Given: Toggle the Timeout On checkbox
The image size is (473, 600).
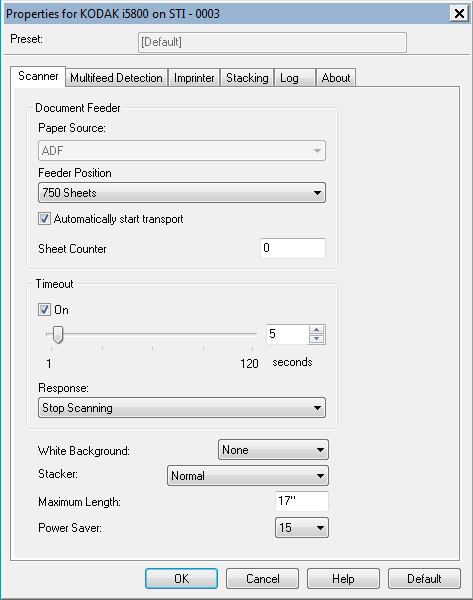Looking at the screenshot, I should click(44, 310).
